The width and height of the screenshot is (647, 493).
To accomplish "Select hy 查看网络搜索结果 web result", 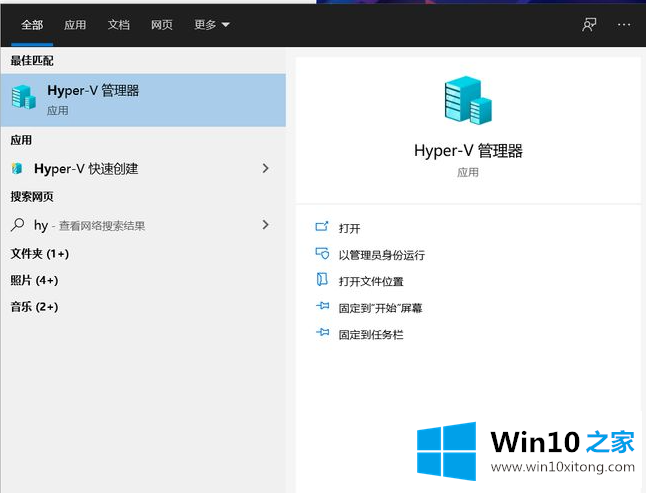I will 143,225.
